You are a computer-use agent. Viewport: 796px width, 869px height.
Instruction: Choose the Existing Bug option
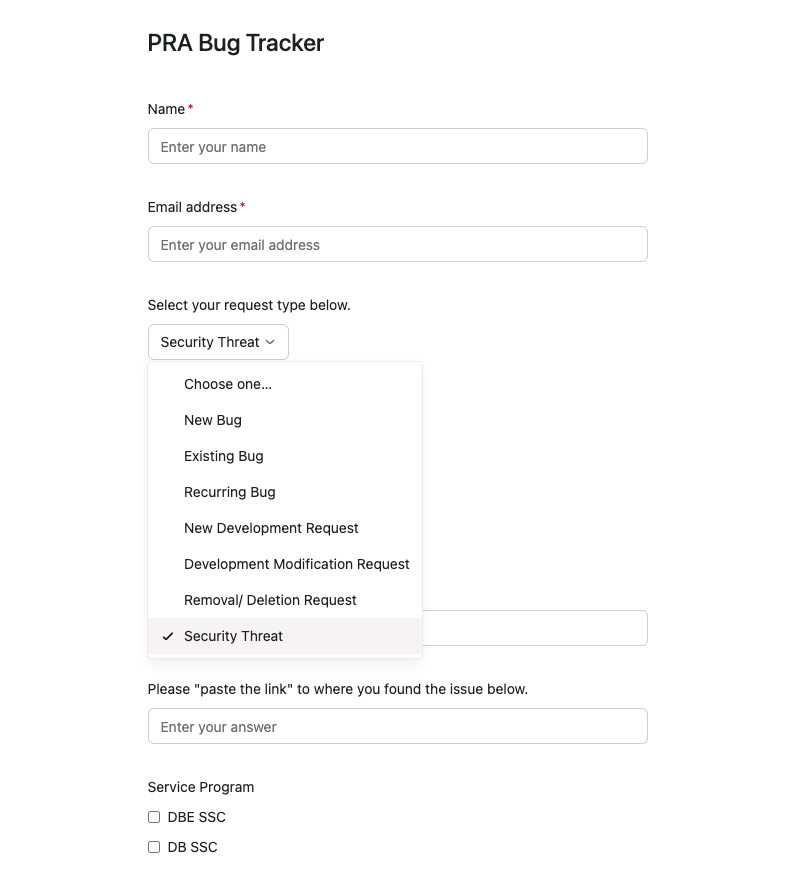tap(224, 456)
